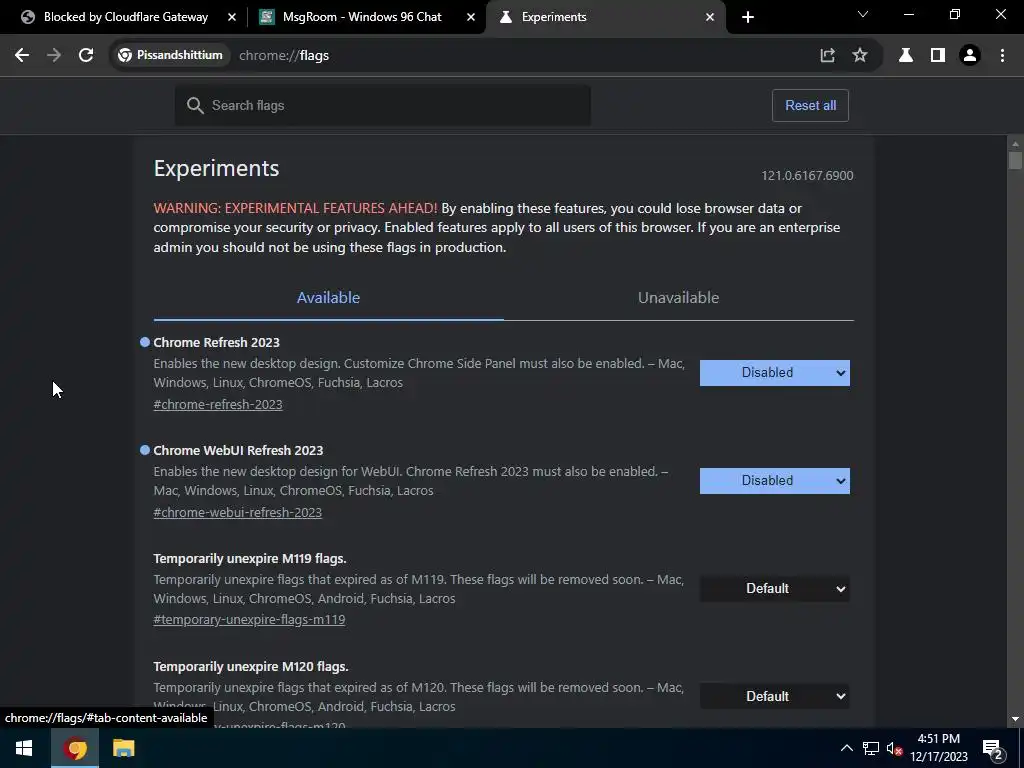
Task: Click the Temporarily unexpire M120 flags title
Action: [251, 666]
